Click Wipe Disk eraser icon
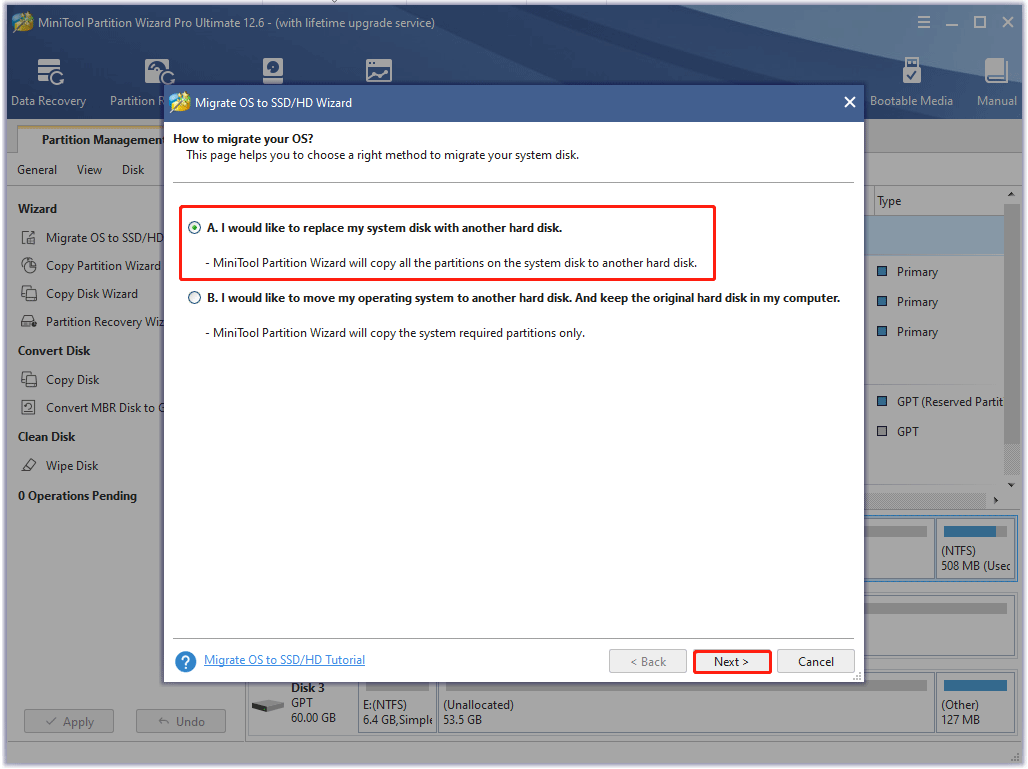The image size is (1028, 769). (x=28, y=465)
